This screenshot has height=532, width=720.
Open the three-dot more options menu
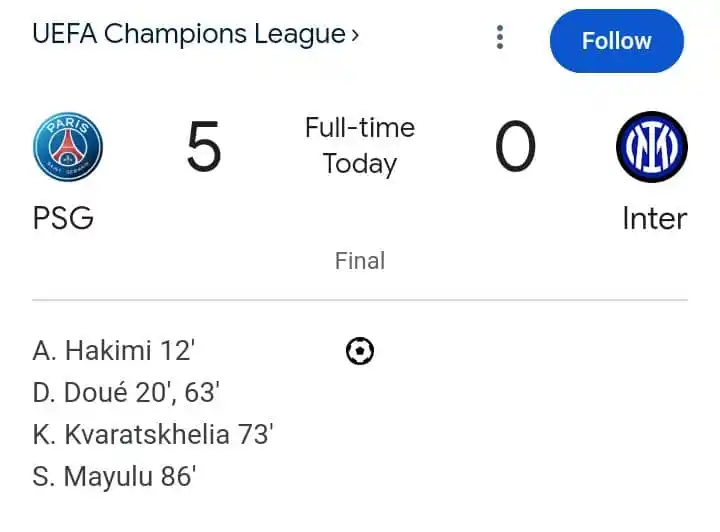pyautogui.click(x=500, y=37)
